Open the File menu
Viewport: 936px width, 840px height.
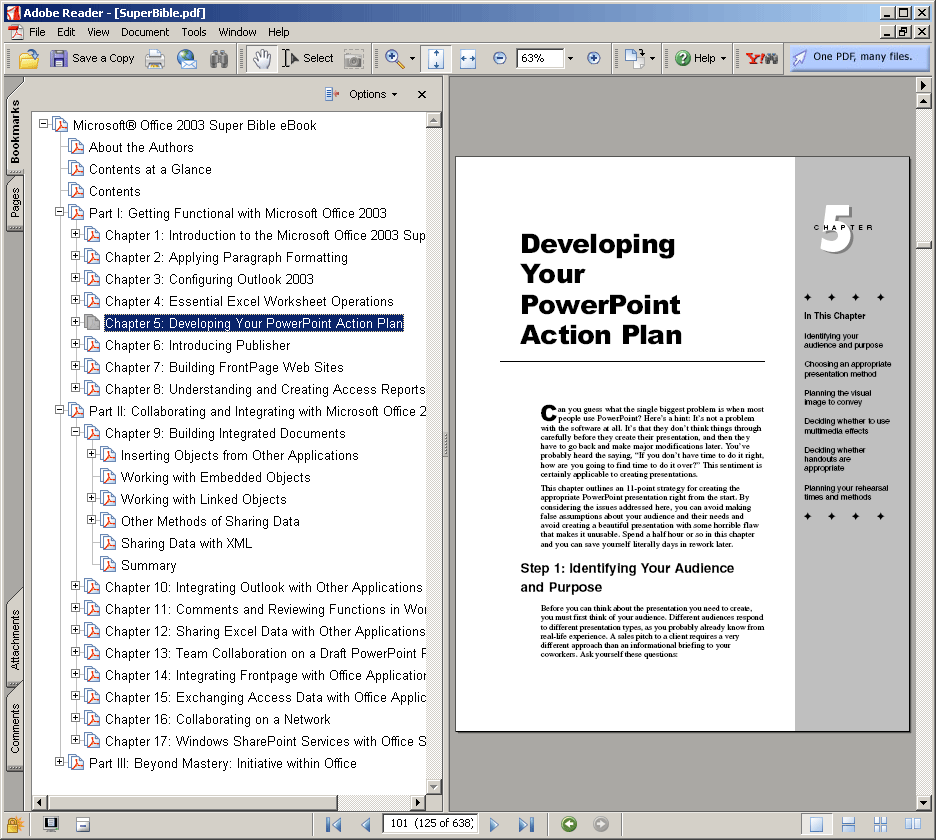(x=37, y=32)
